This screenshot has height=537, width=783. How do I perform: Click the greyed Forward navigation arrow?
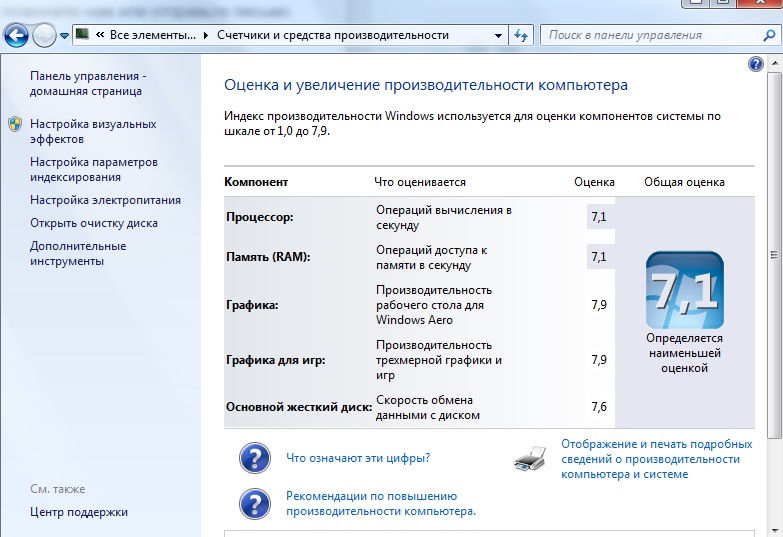44,35
